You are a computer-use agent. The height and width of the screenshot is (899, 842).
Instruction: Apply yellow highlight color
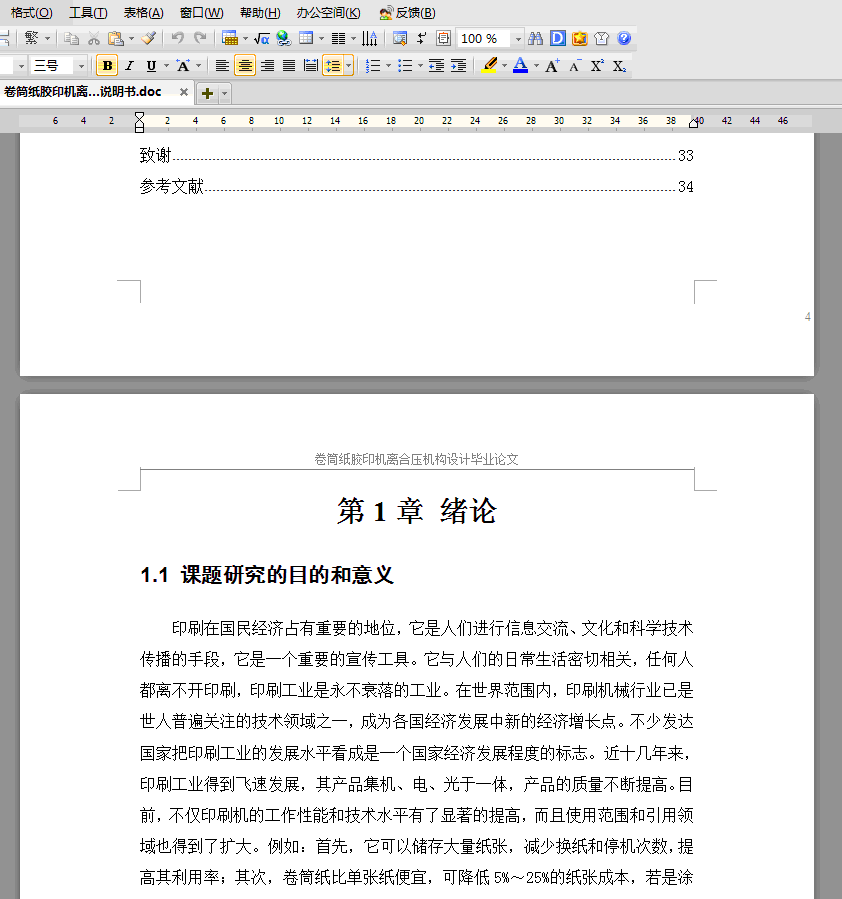[489, 66]
